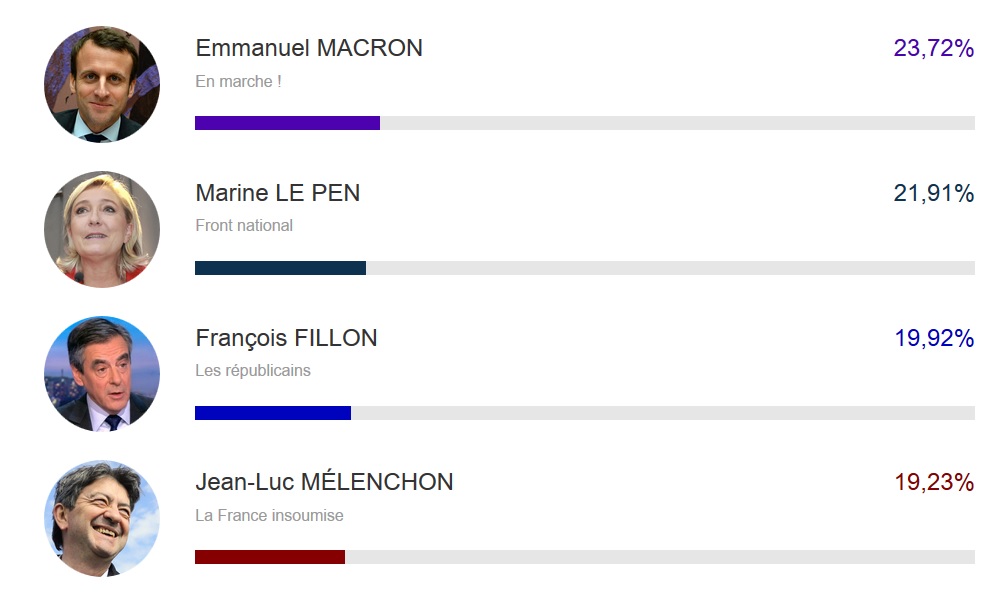The height and width of the screenshot is (616, 984).
Task: Select the Jean-Luc MÉLENCHON name heading
Action: pyautogui.click(x=324, y=481)
